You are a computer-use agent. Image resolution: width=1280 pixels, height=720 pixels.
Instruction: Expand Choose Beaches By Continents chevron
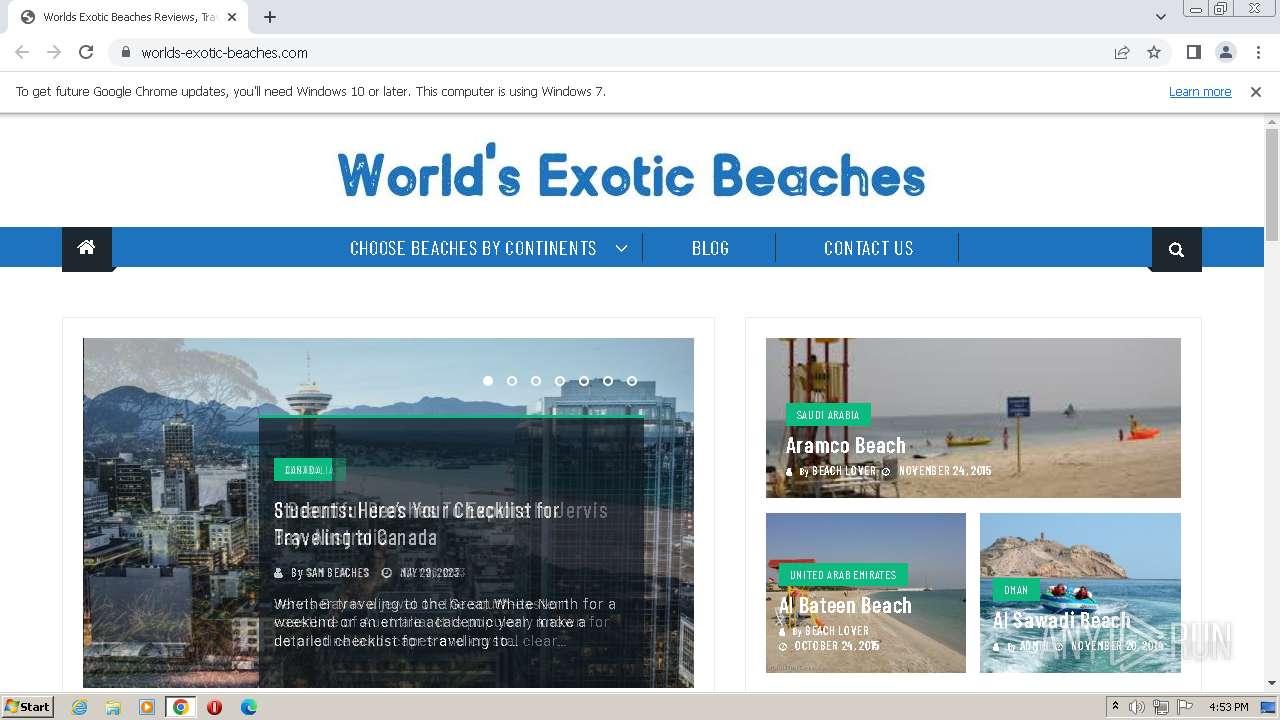(x=621, y=248)
